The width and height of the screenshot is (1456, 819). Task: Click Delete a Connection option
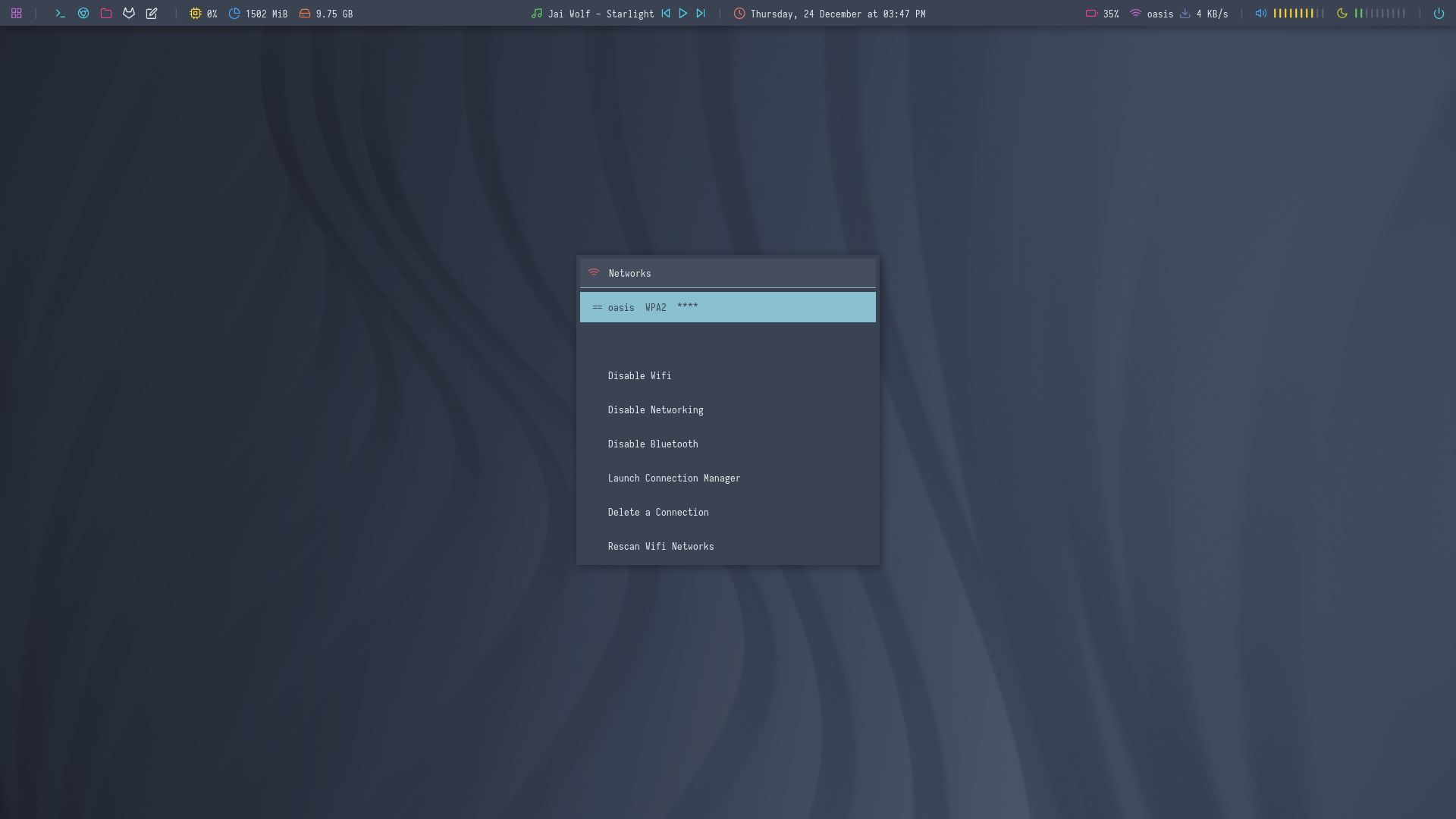point(657,513)
